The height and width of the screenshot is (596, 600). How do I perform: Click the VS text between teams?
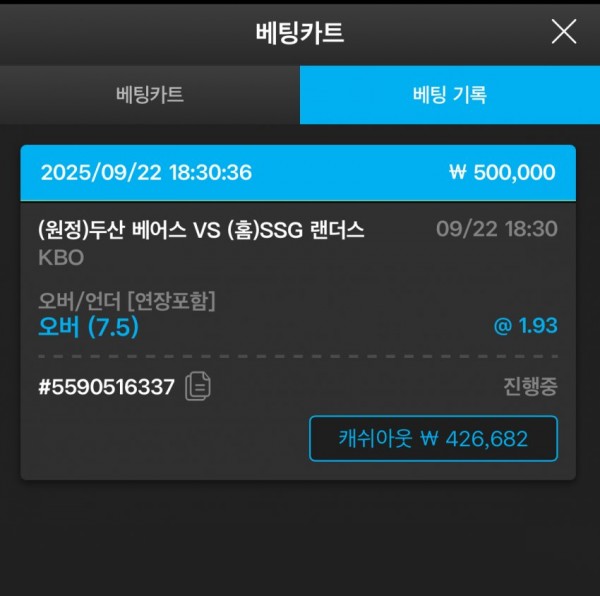207,231
